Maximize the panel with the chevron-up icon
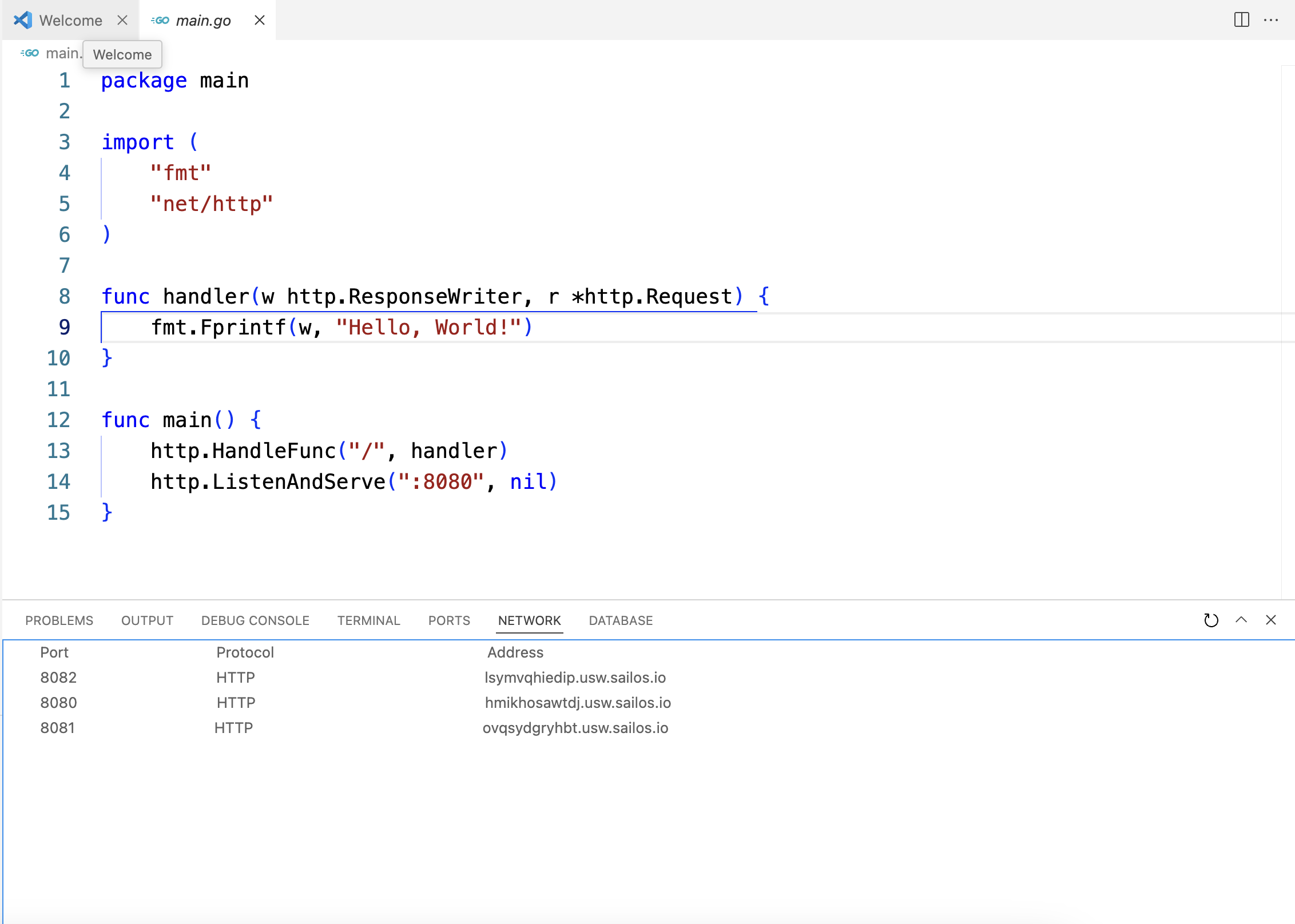Viewport: 1295px width, 924px height. pyautogui.click(x=1241, y=620)
